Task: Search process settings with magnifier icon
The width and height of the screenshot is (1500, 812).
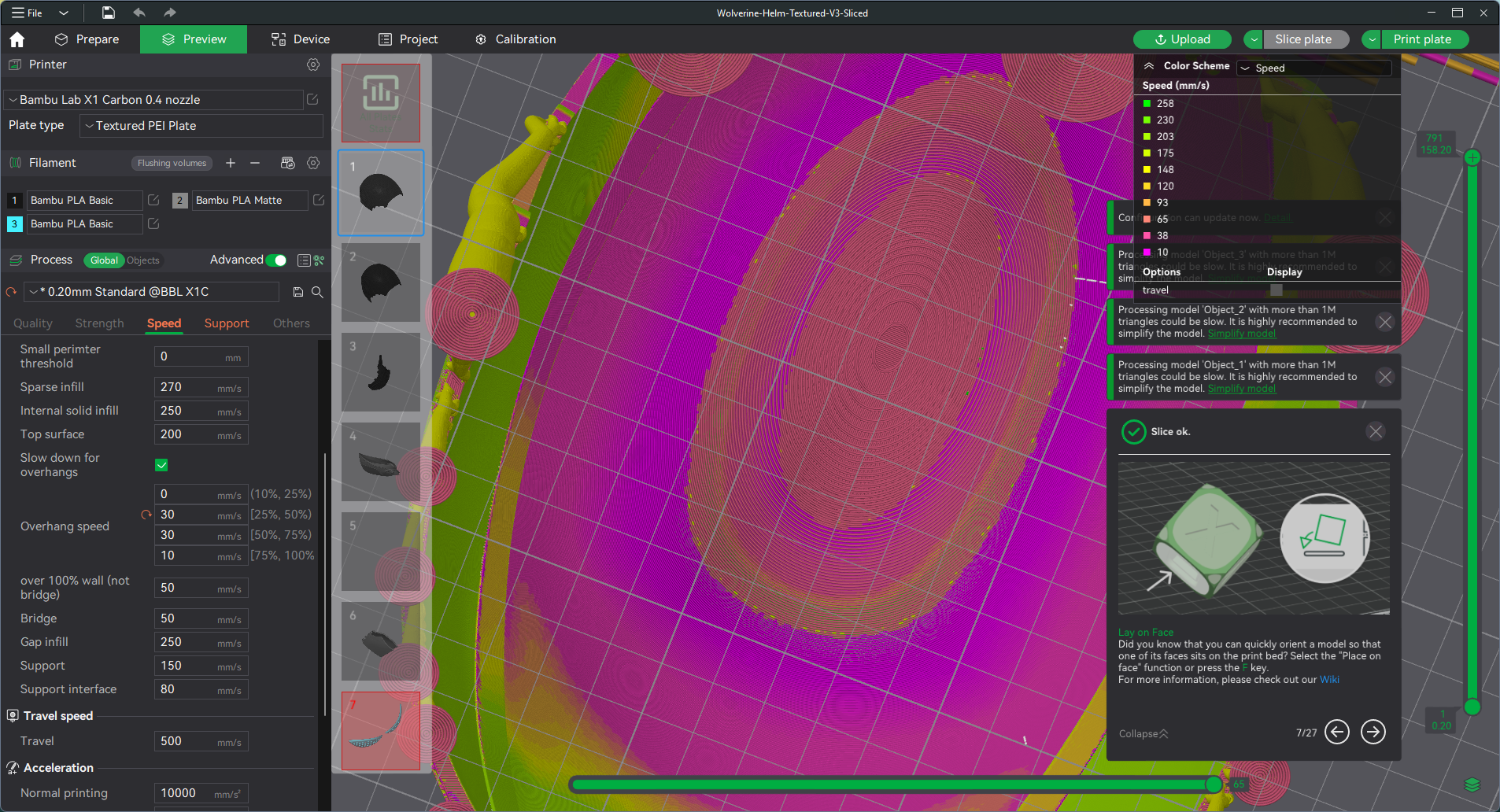Action: click(x=317, y=292)
